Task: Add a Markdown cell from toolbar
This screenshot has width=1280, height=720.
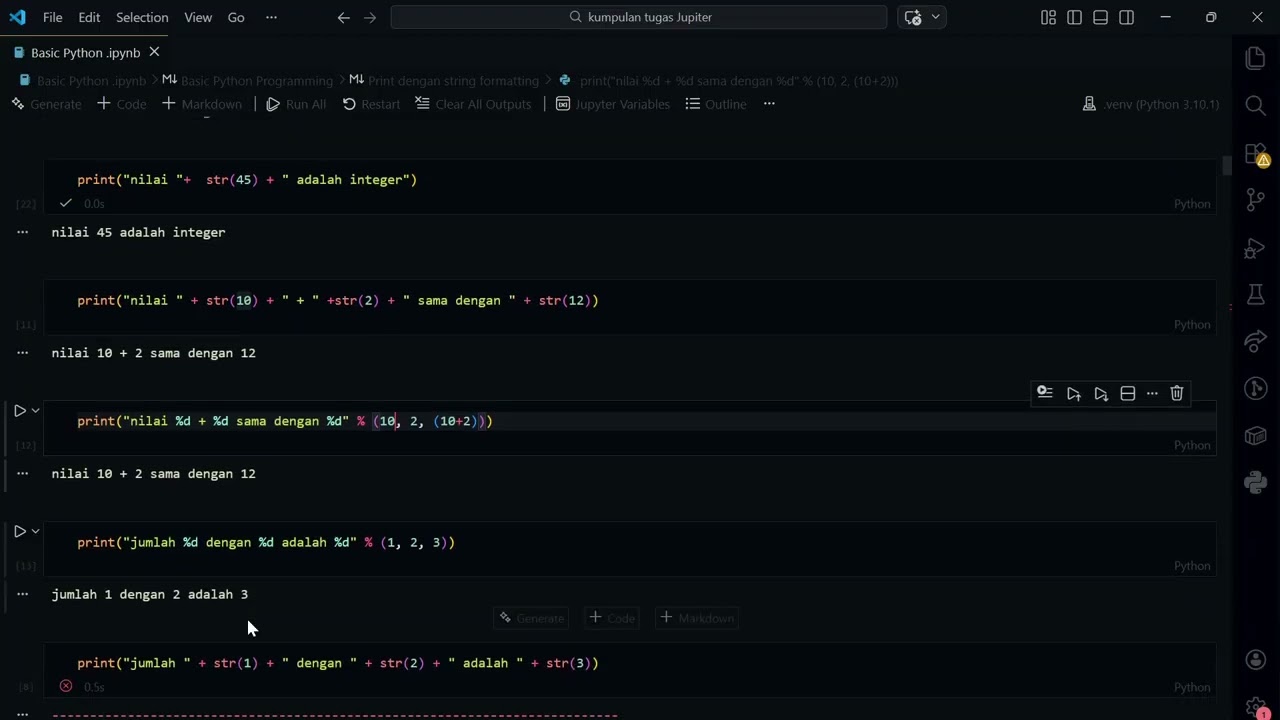Action: (202, 104)
